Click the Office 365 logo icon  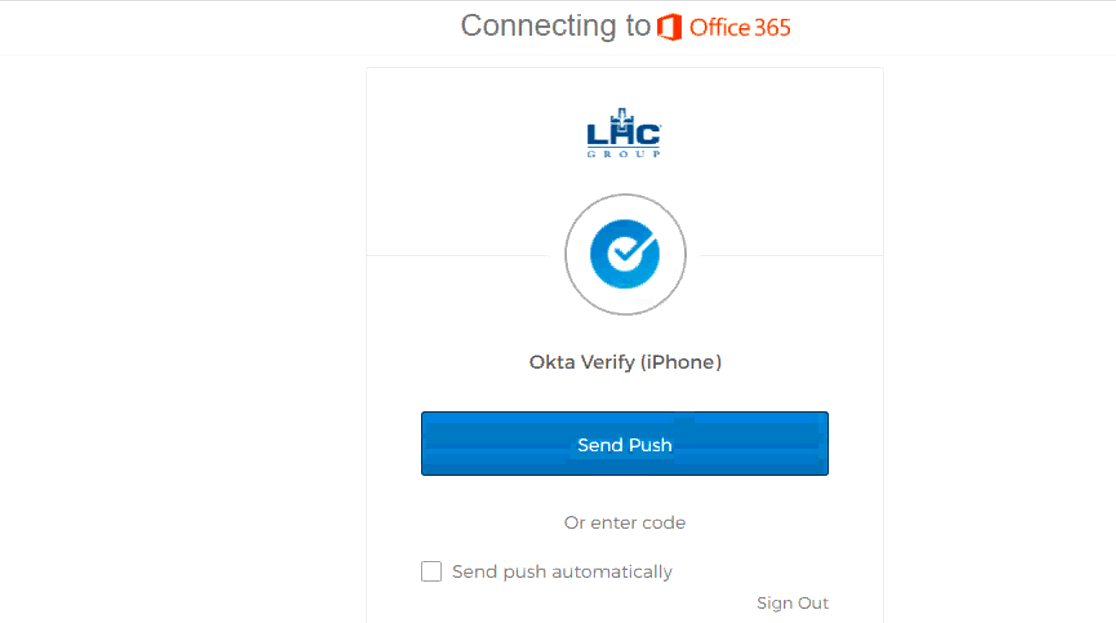pos(669,28)
